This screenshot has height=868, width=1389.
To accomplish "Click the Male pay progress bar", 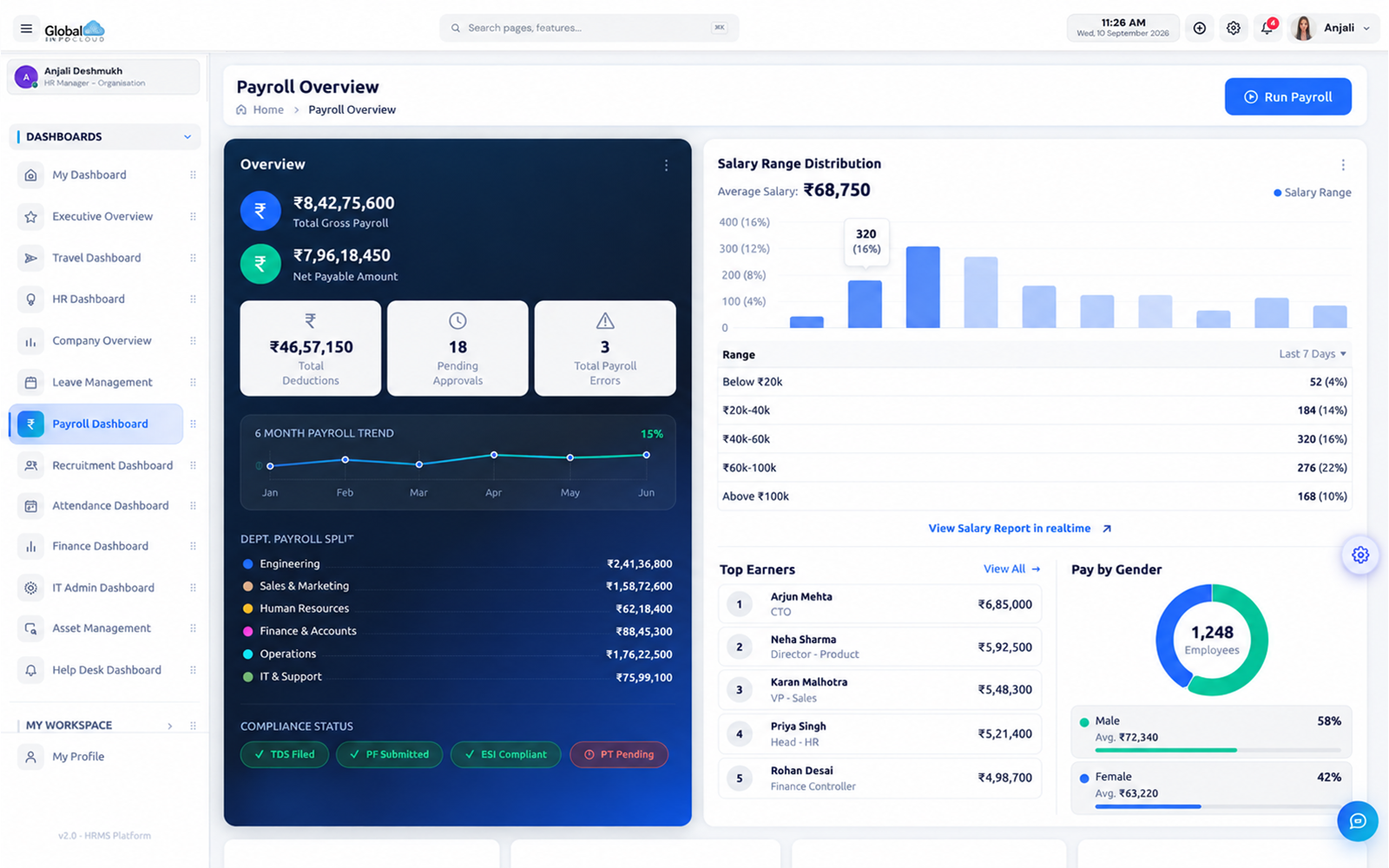I will click(1217, 750).
